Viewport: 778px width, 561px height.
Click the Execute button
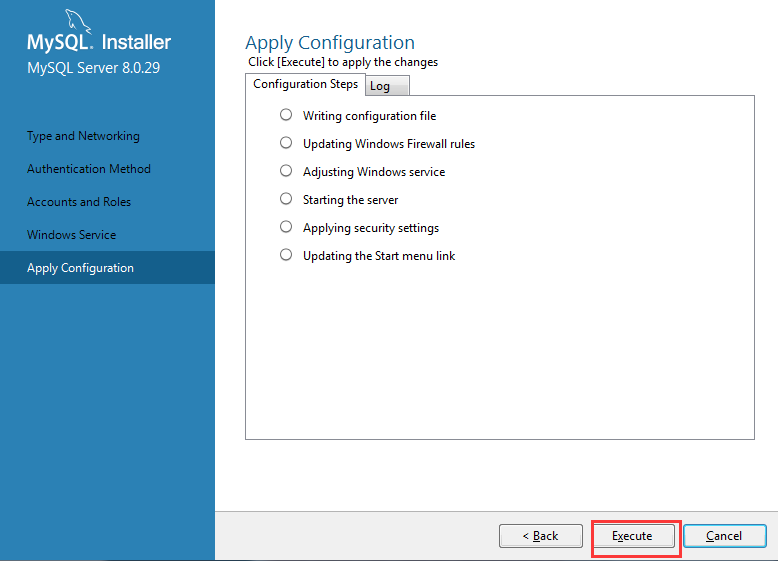coord(633,536)
